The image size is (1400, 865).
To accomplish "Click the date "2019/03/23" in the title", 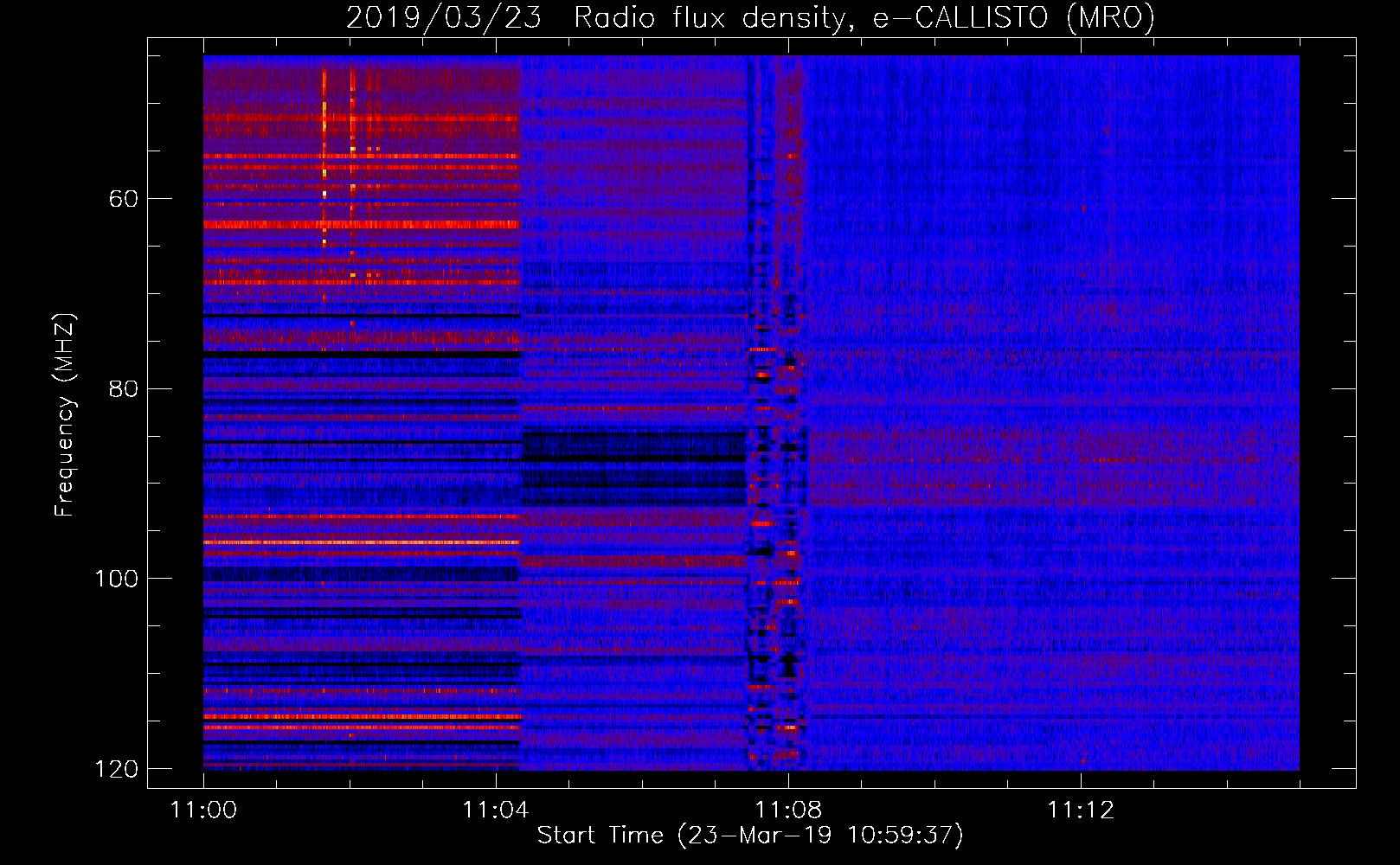I will 444,17.
